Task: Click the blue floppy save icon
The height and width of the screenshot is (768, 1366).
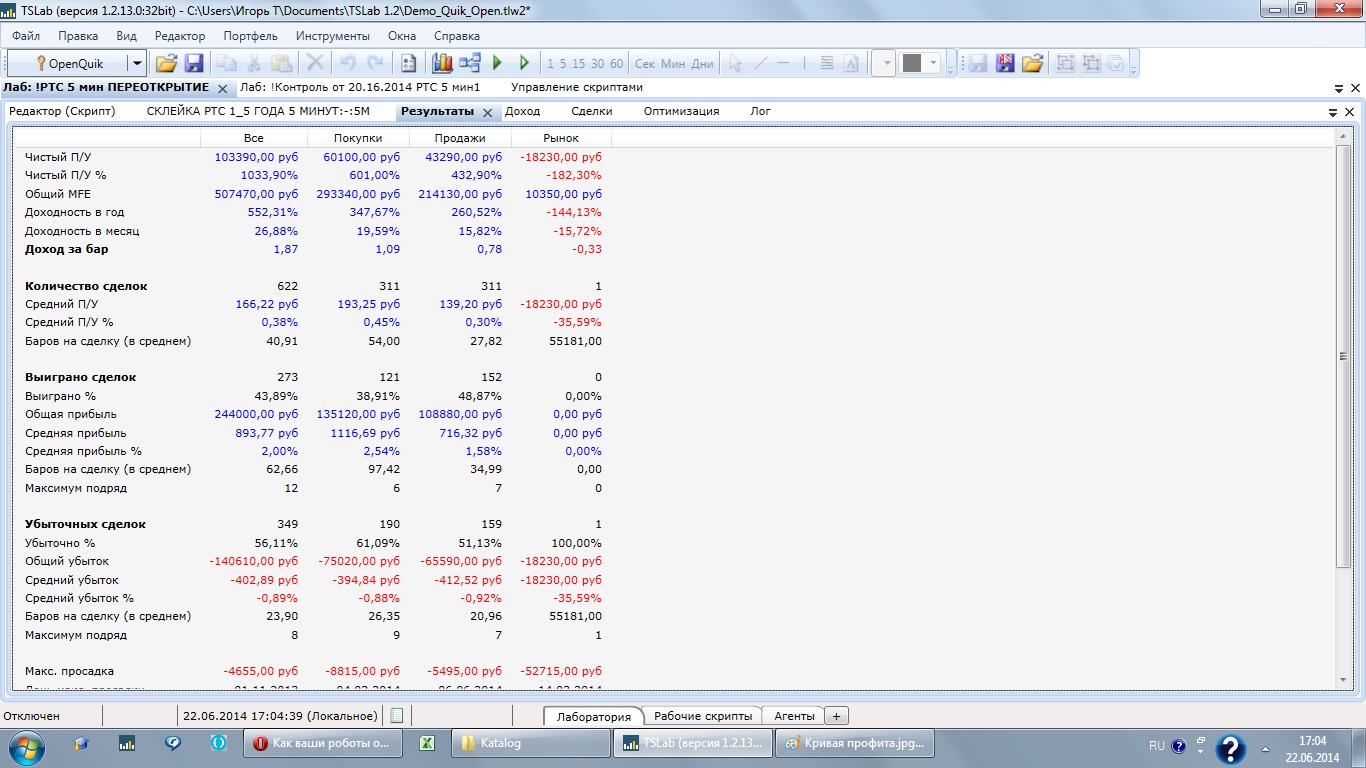Action: 194,63
